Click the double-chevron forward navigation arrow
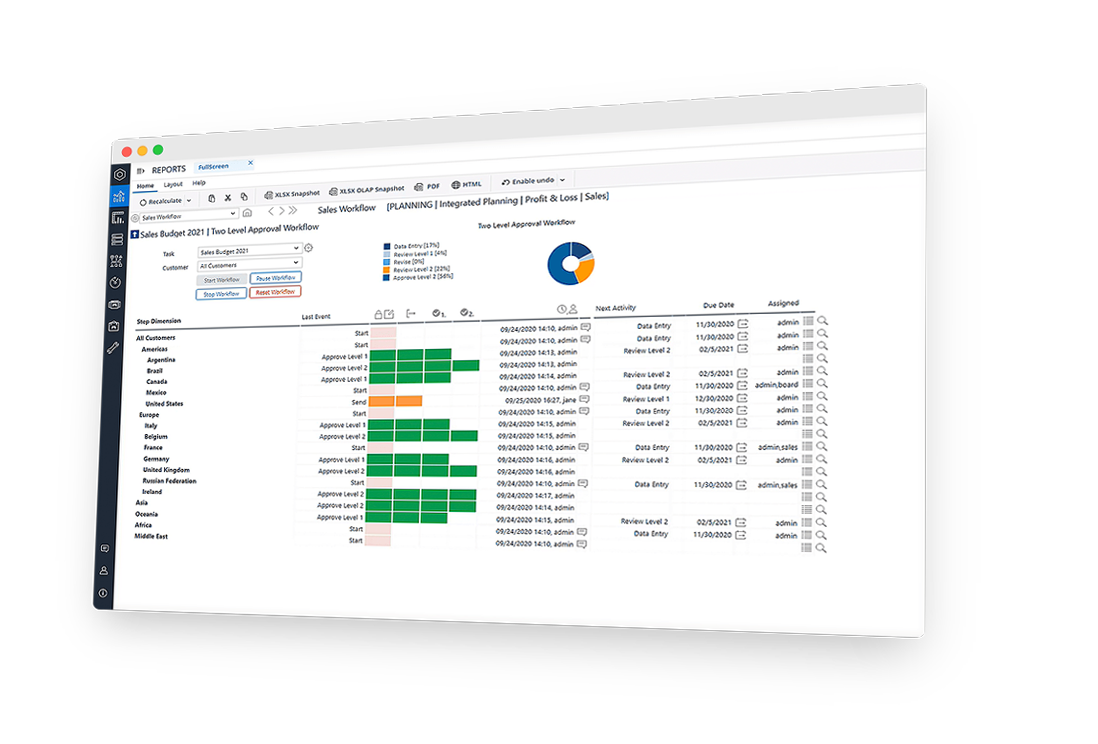 pyautogui.click(x=293, y=211)
